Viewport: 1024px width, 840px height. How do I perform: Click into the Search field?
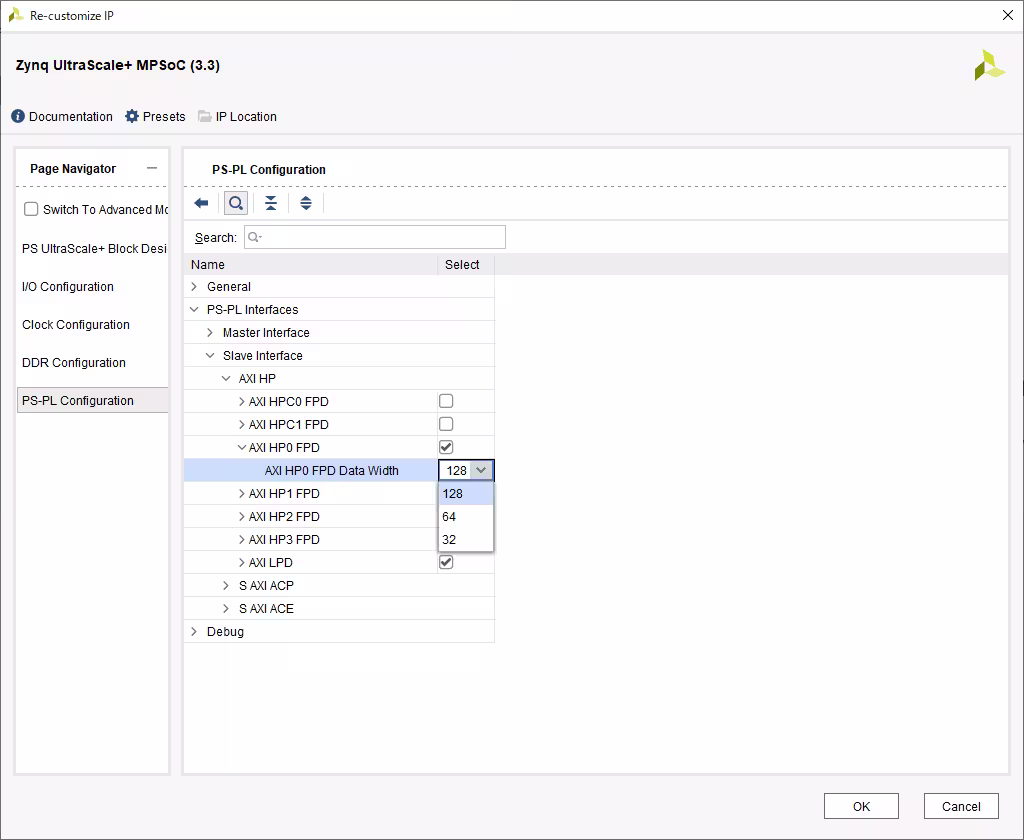pyautogui.click(x=375, y=237)
